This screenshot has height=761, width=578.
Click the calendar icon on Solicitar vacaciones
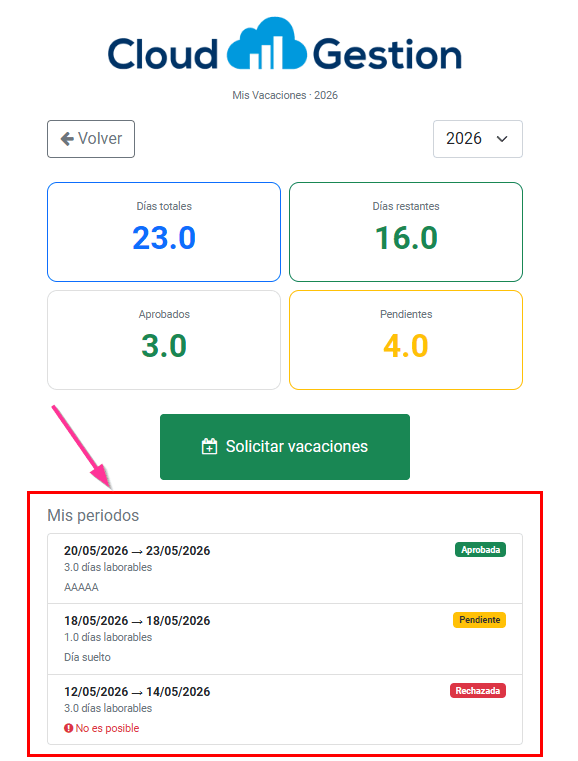(x=209, y=447)
